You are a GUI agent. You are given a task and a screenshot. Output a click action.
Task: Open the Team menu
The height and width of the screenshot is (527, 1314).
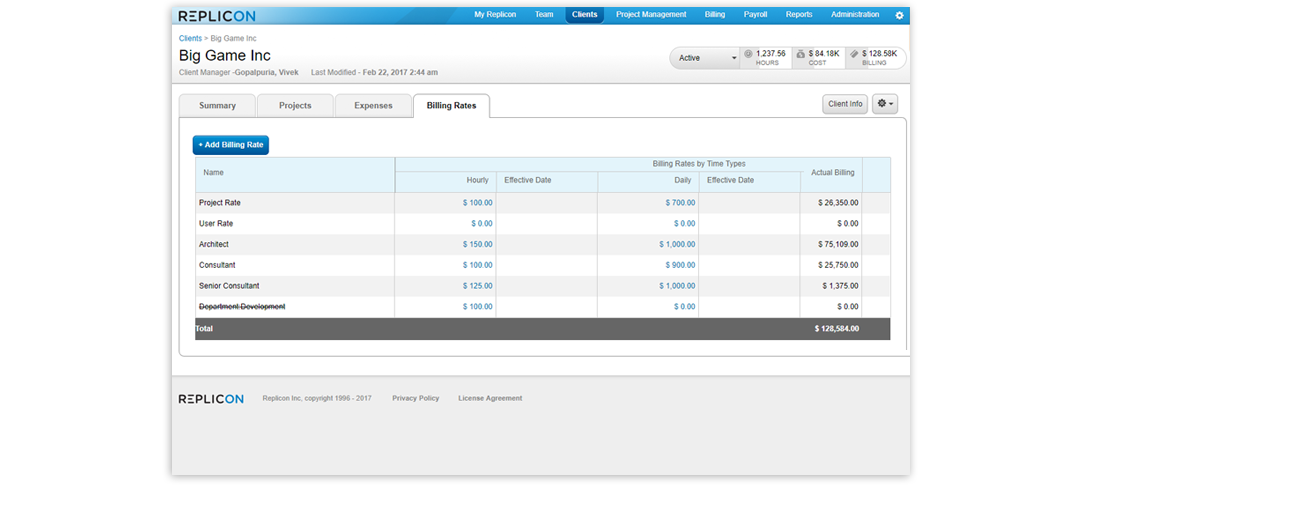click(544, 15)
